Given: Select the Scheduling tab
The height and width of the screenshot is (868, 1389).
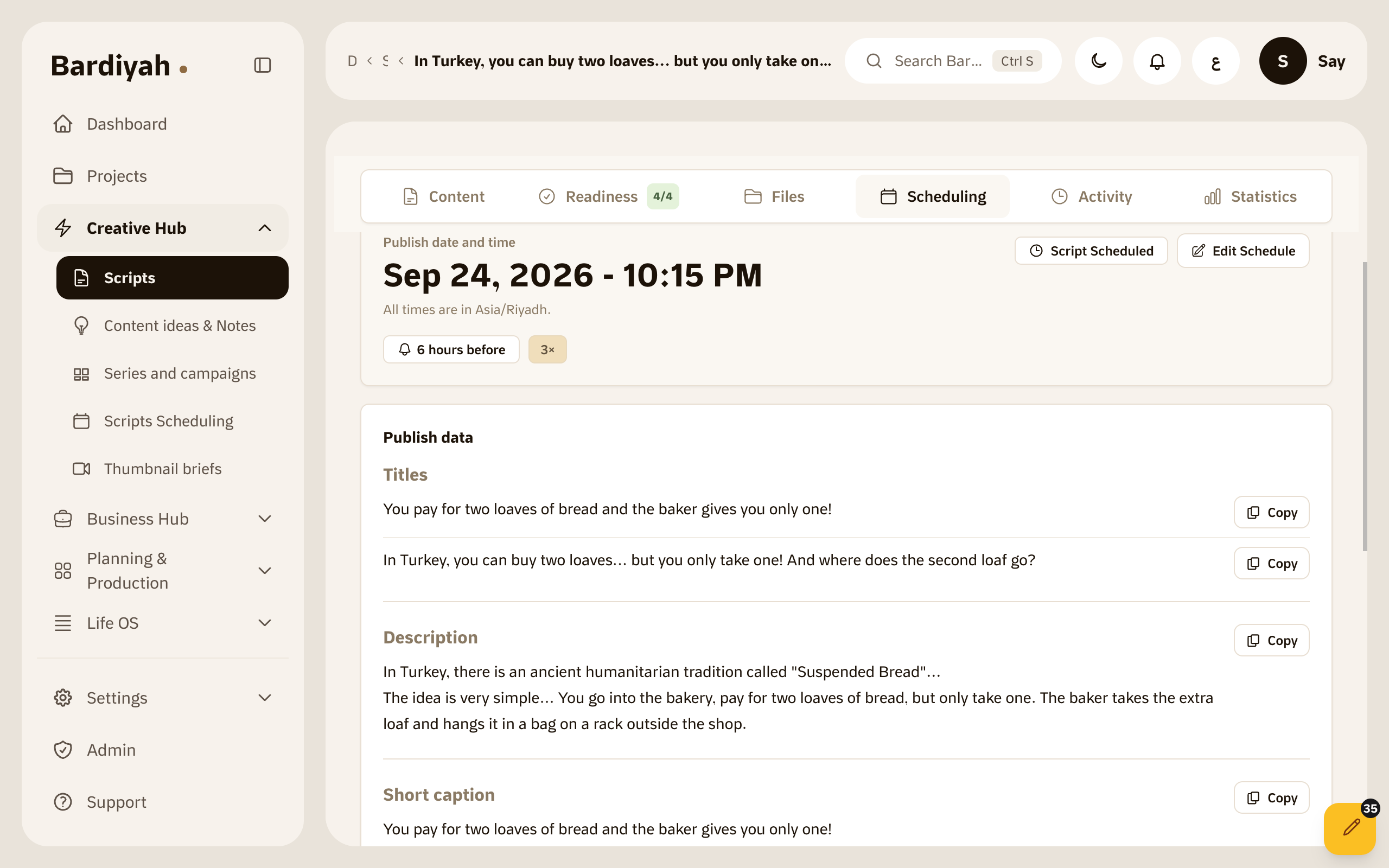Looking at the screenshot, I should click(933, 196).
